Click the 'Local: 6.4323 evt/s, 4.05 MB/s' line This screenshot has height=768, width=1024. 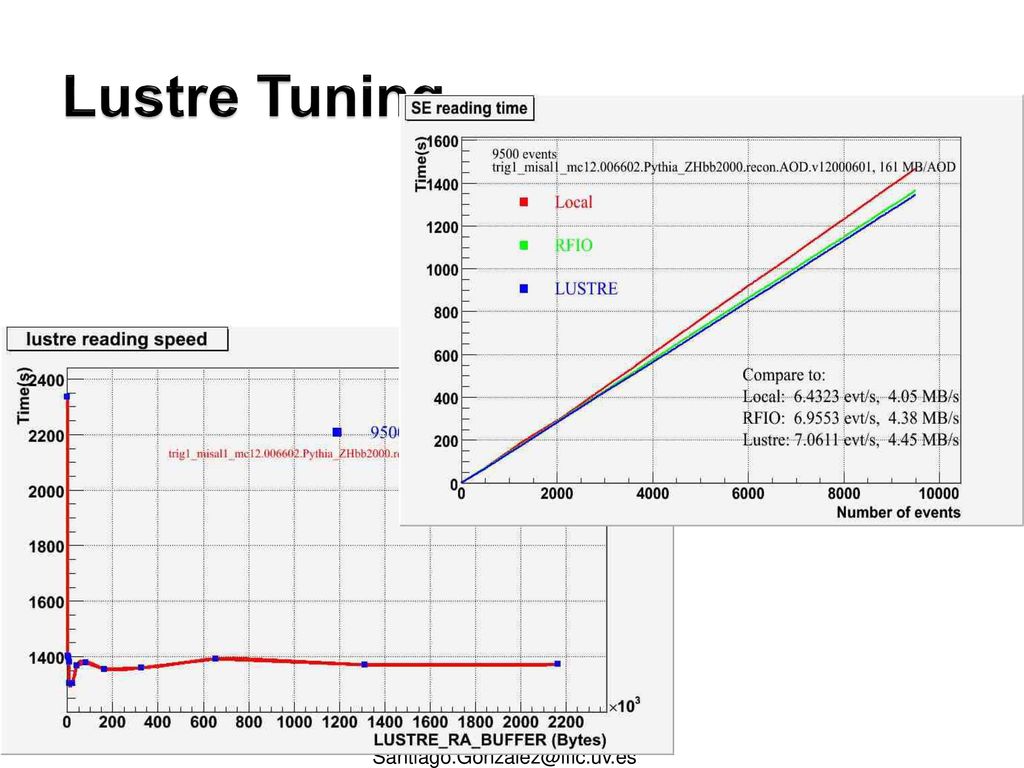[x=851, y=396]
